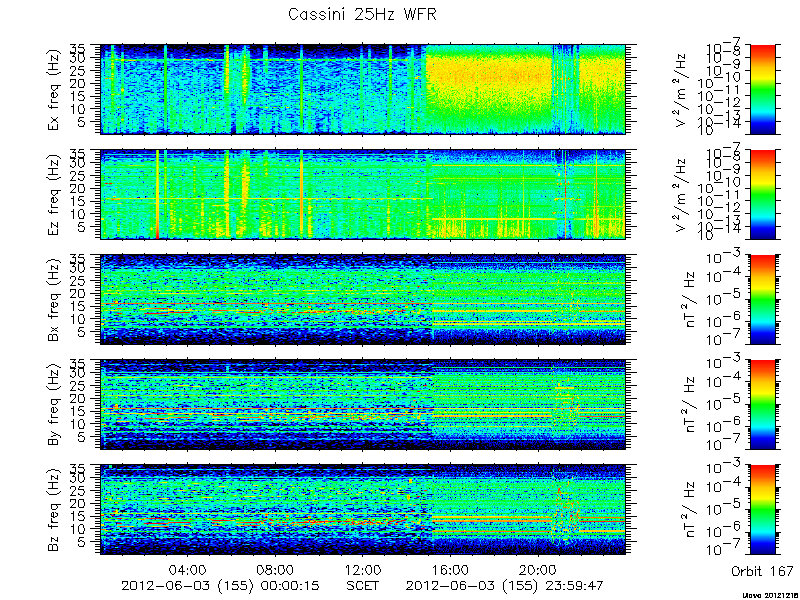Click the 04:00 time tick label
This screenshot has height=600, width=800.
pos(188,569)
